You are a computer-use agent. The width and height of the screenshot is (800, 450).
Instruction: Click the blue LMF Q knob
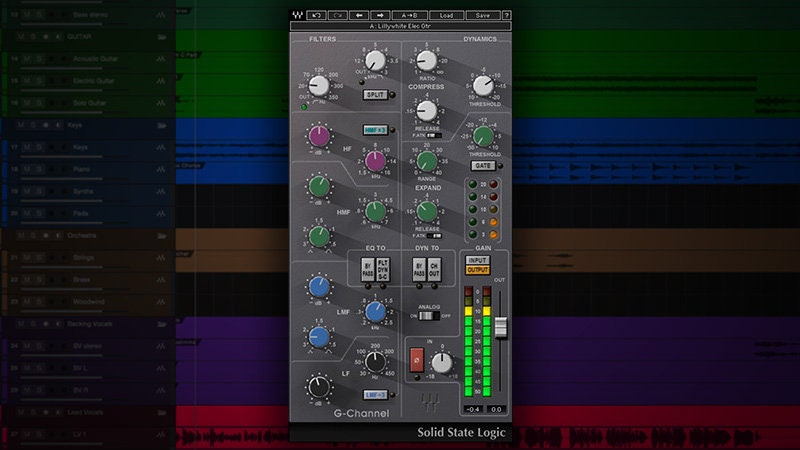click(319, 337)
